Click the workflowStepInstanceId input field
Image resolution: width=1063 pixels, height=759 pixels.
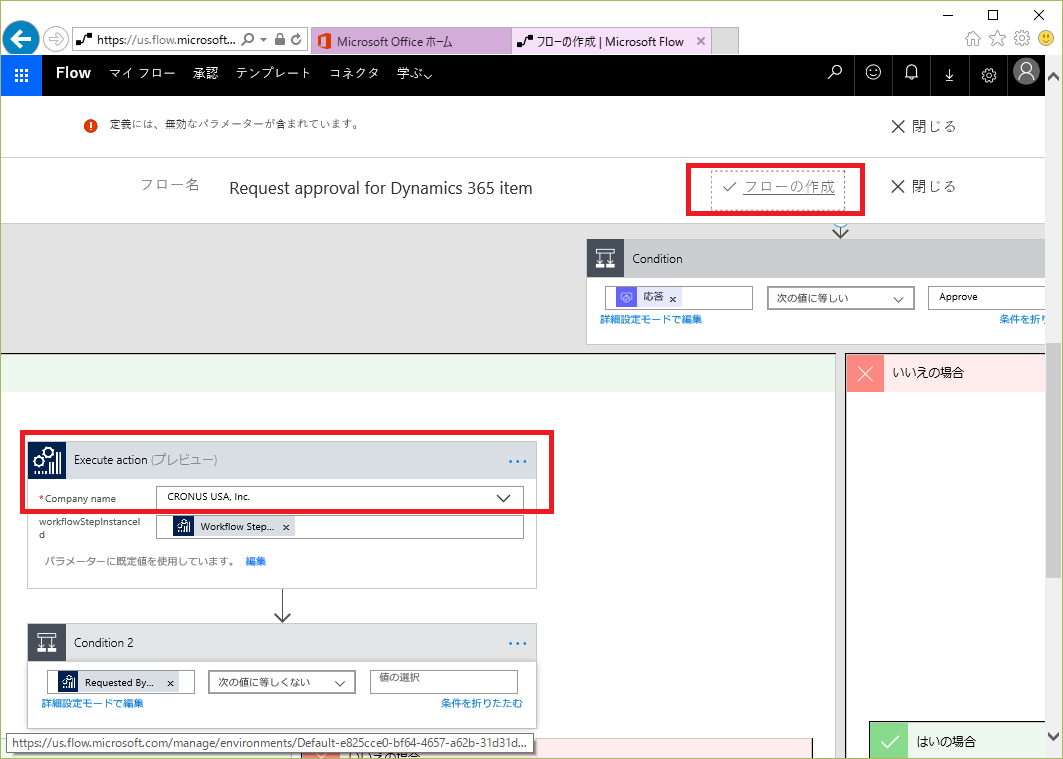340,527
